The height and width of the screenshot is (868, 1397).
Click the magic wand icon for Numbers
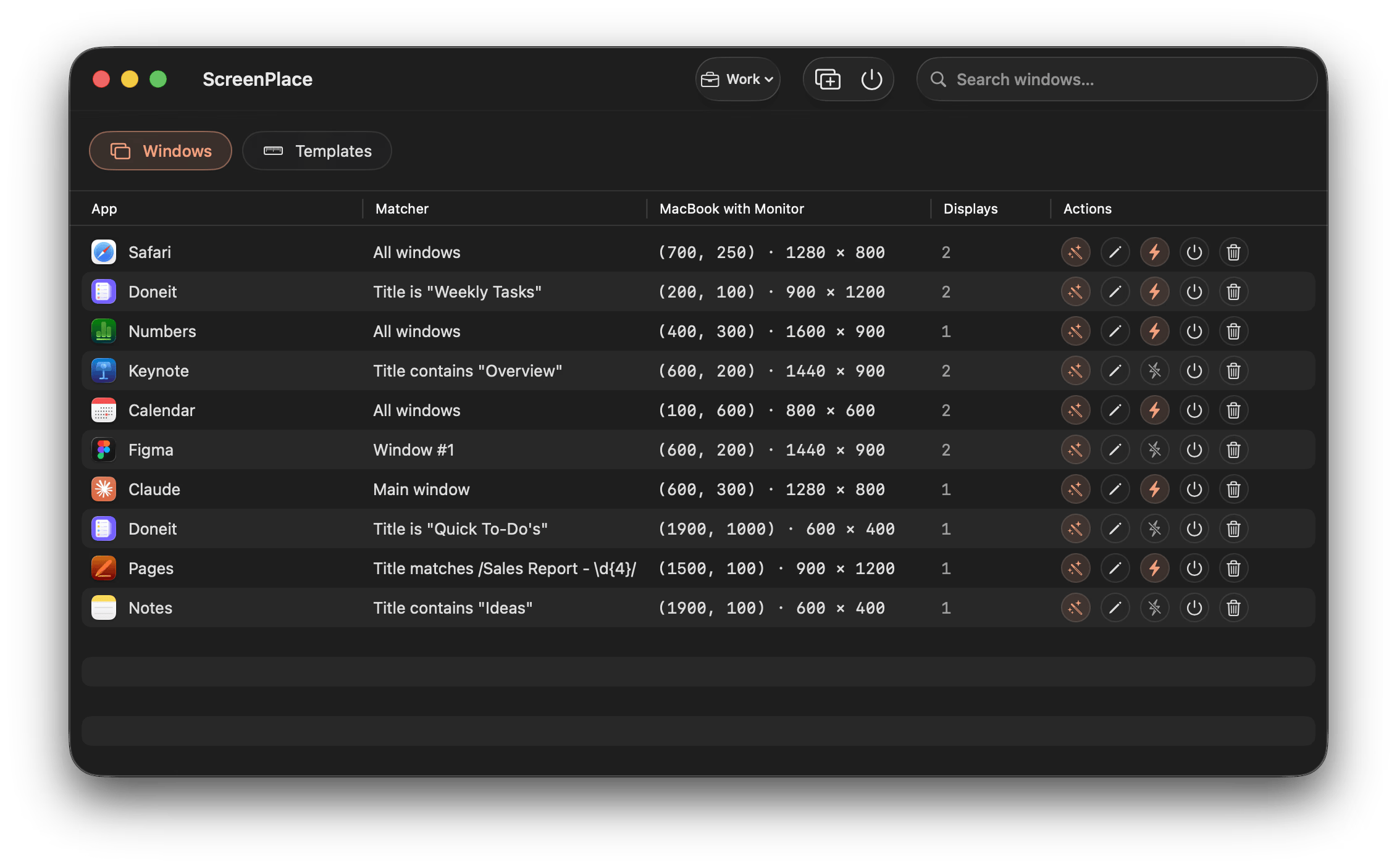(x=1075, y=331)
